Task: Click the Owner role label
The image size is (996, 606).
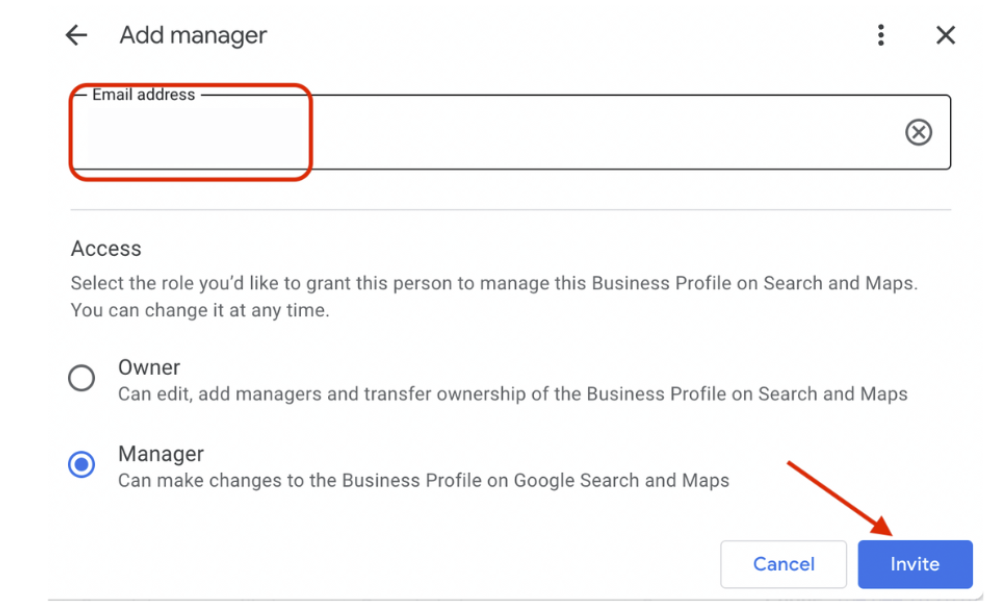Action: (x=149, y=367)
